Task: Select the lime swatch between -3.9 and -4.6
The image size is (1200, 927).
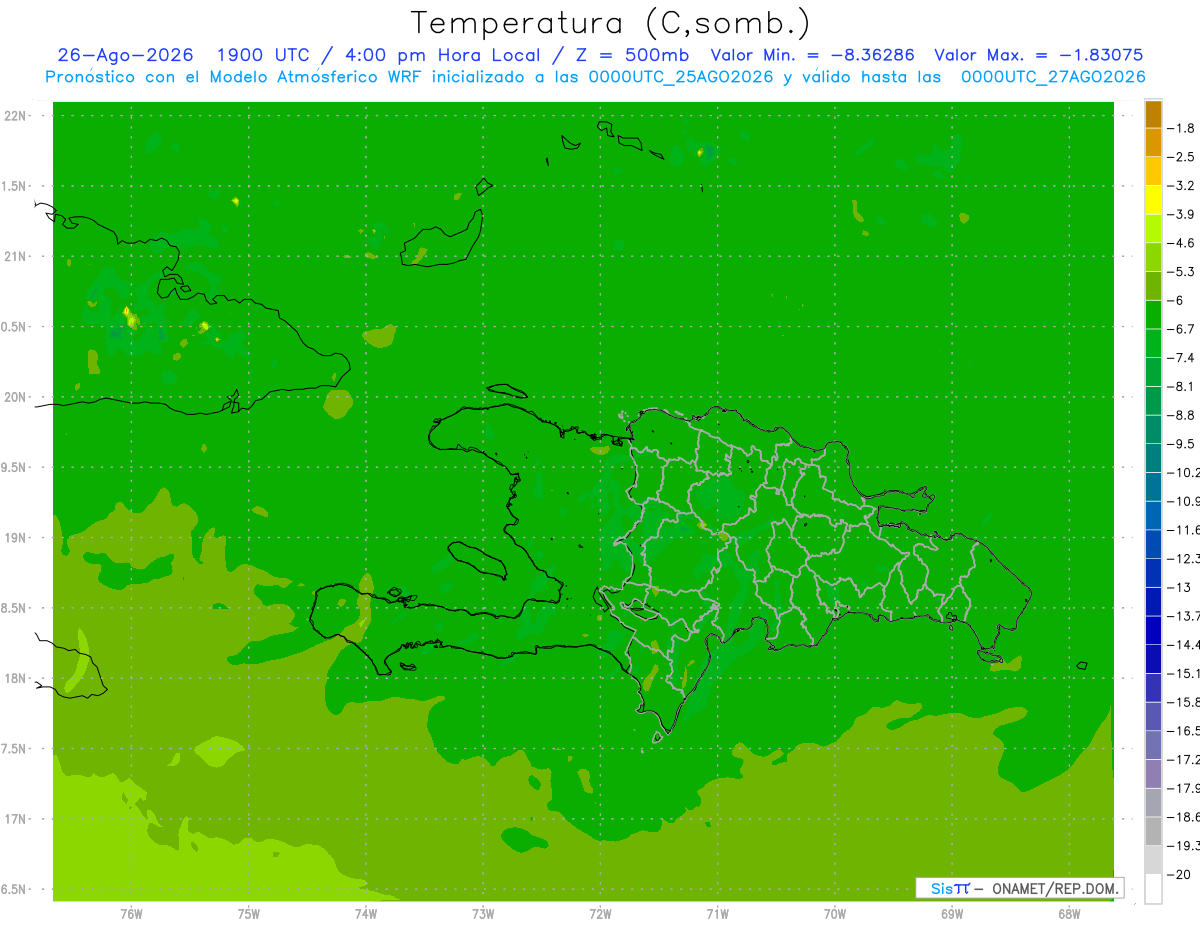Action: [1153, 229]
